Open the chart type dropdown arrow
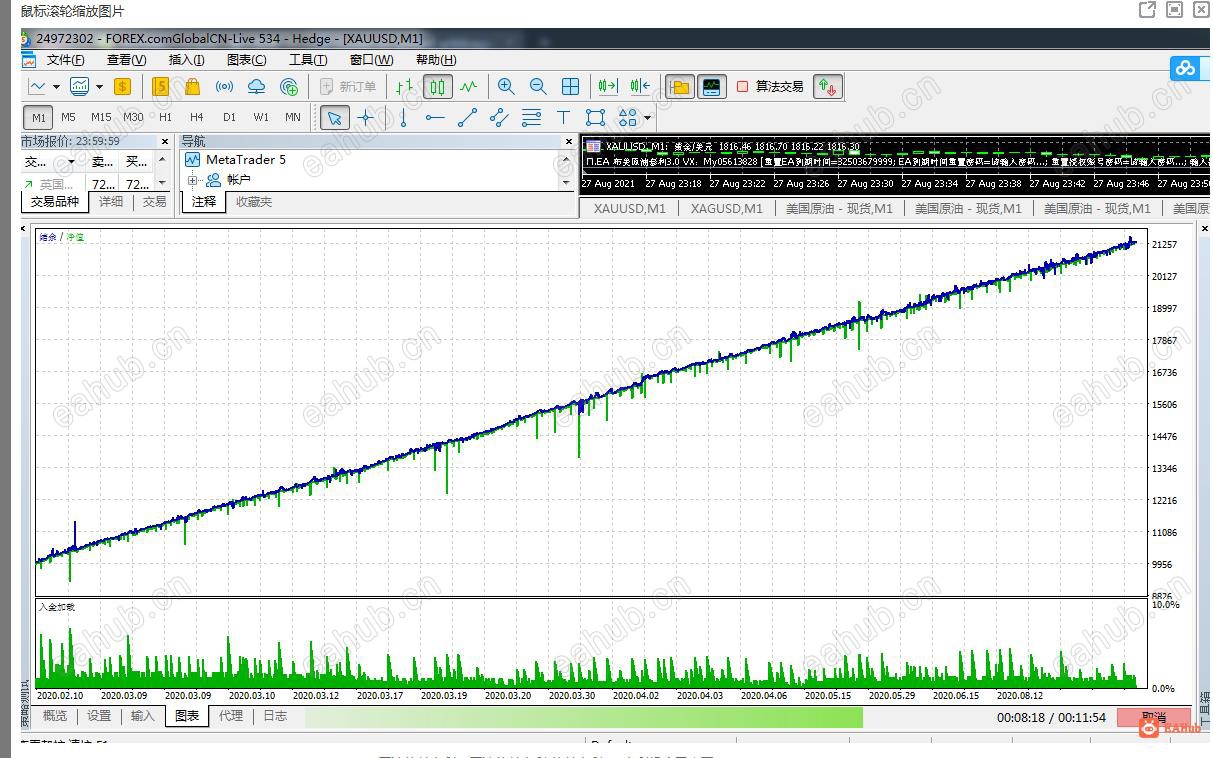This screenshot has width=1213, height=758. [56, 87]
